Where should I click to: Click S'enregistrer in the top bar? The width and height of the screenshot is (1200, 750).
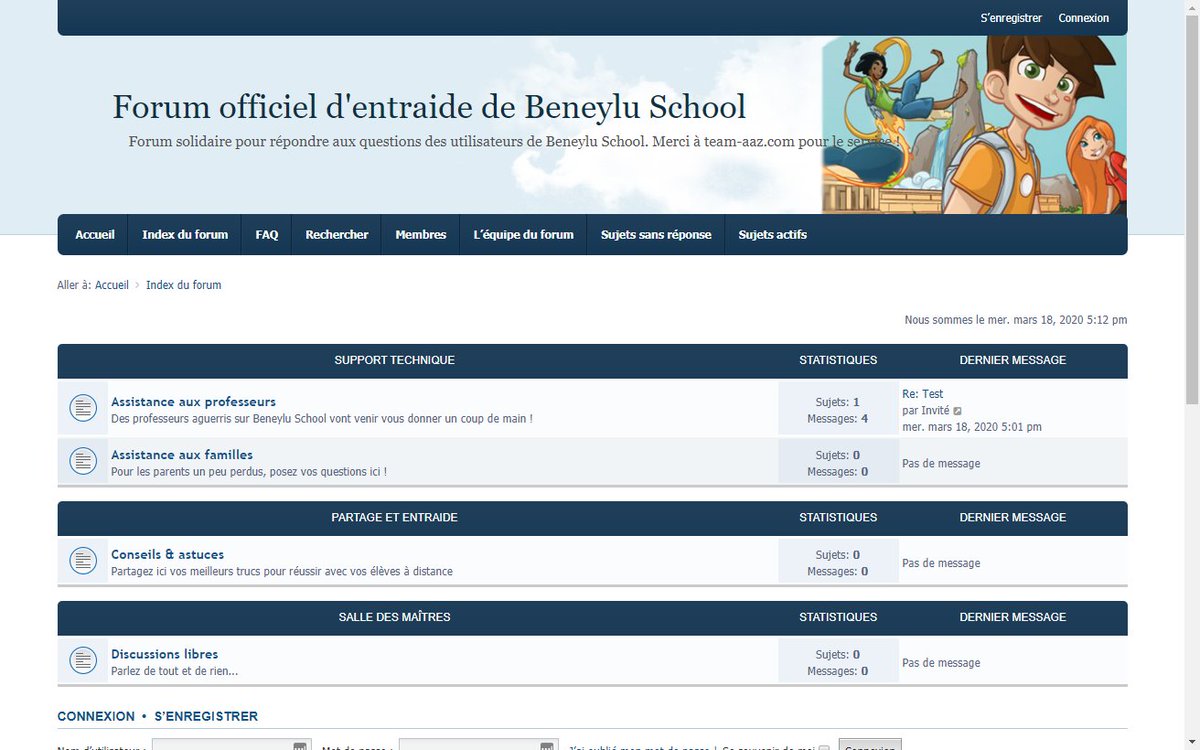(1011, 18)
